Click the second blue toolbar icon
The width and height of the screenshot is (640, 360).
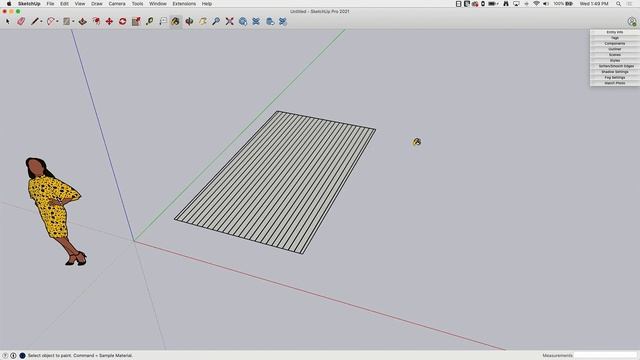coord(256,21)
